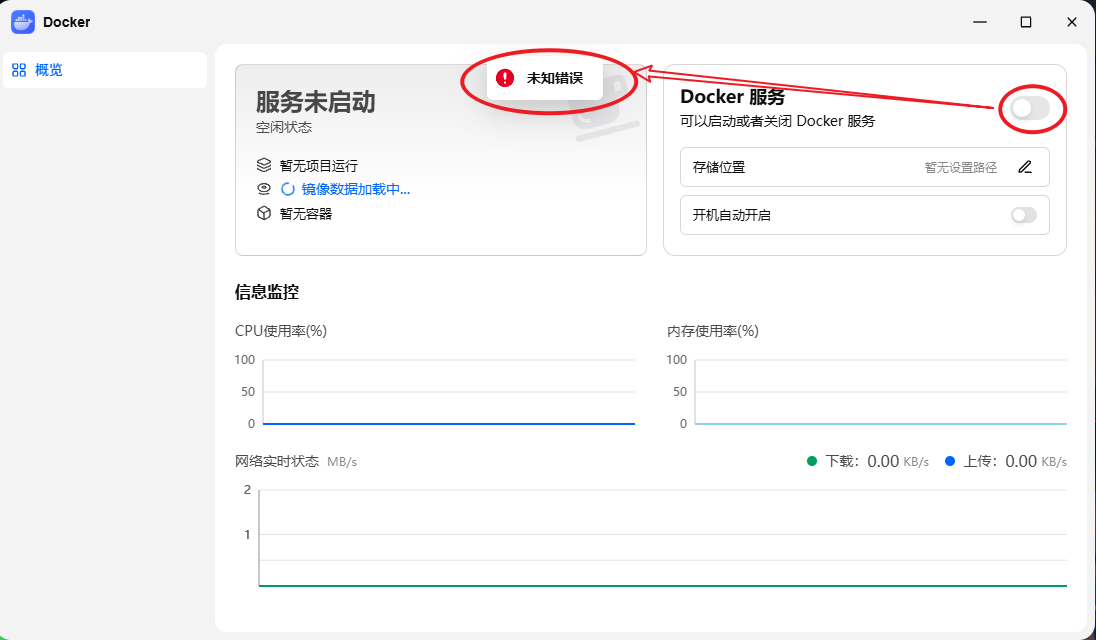
Task: Click the layers icon beside 暂无项目运行
Action: (x=264, y=166)
